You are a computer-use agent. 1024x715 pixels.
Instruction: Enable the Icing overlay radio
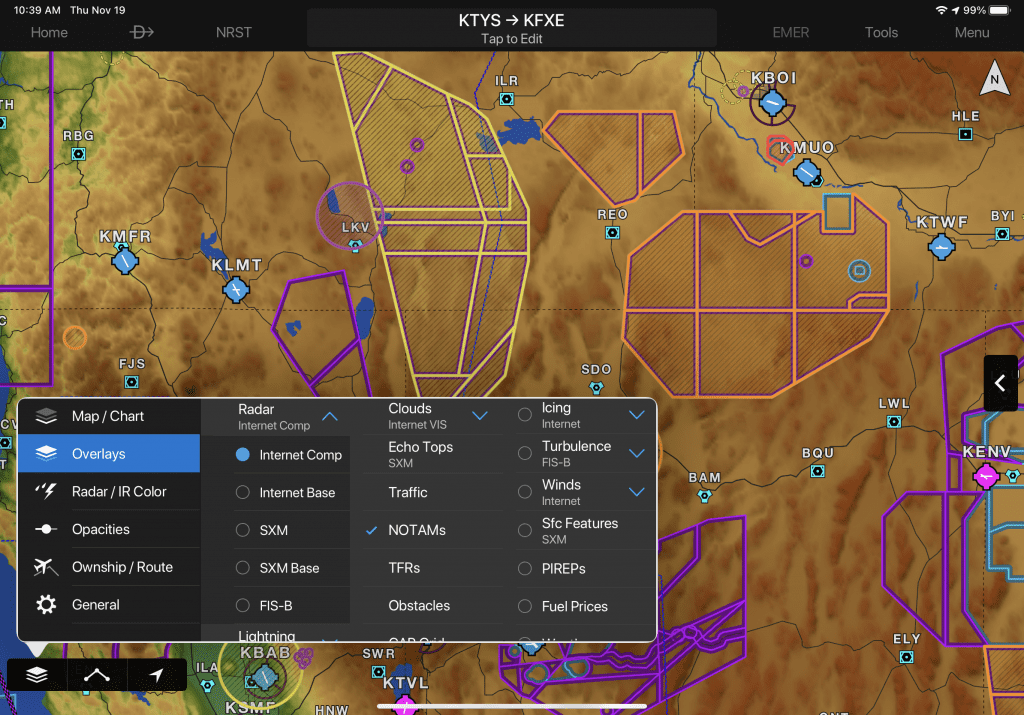(x=524, y=415)
